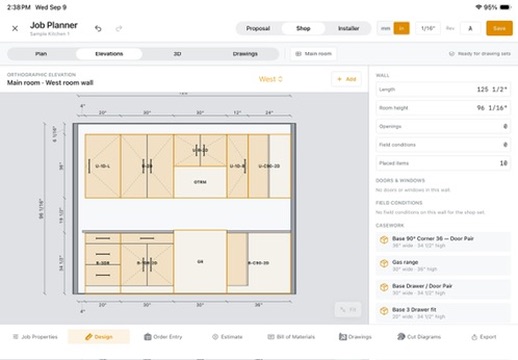This screenshot has width=518, height=360.
Task: Select base corner cabinet B-C90-2D
Action: pos(259,263)
